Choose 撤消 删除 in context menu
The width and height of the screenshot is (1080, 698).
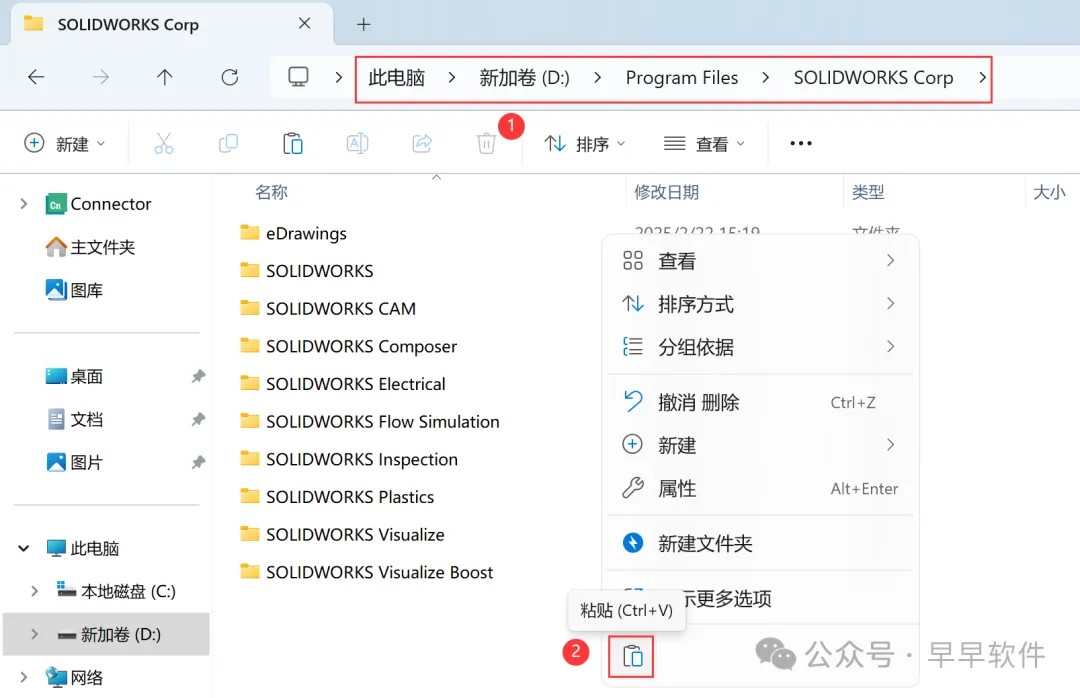point(760,402)
